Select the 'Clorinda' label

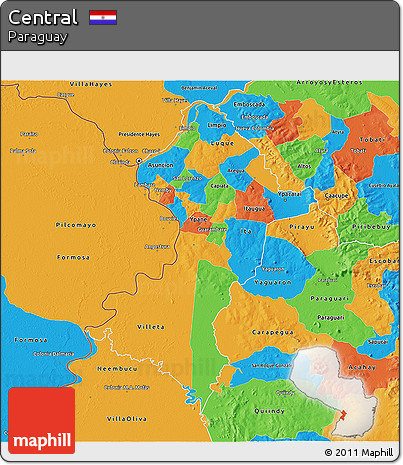120,162
